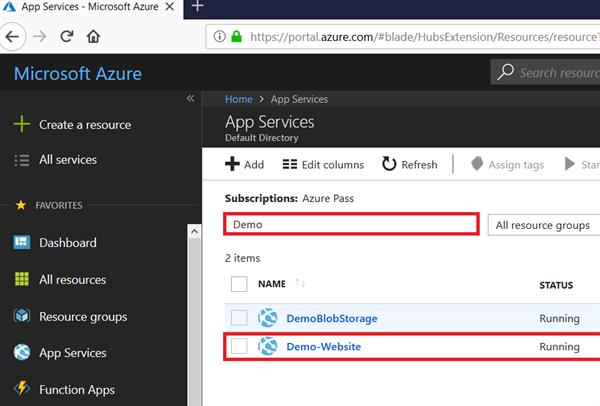Image resolution: width=600 pixels, height=406 pixels.
Task: Open Function Apps lightning icon
Action: click(x=22, y=390)
